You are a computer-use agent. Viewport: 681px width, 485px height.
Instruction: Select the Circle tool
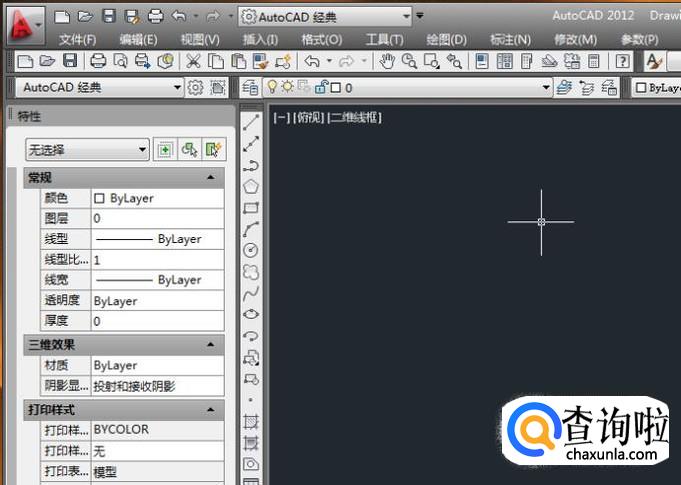(x=251, y=250)
